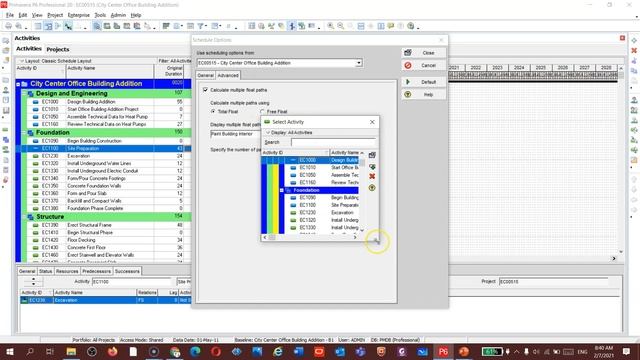Open the Admin menu

click(118, 15)
